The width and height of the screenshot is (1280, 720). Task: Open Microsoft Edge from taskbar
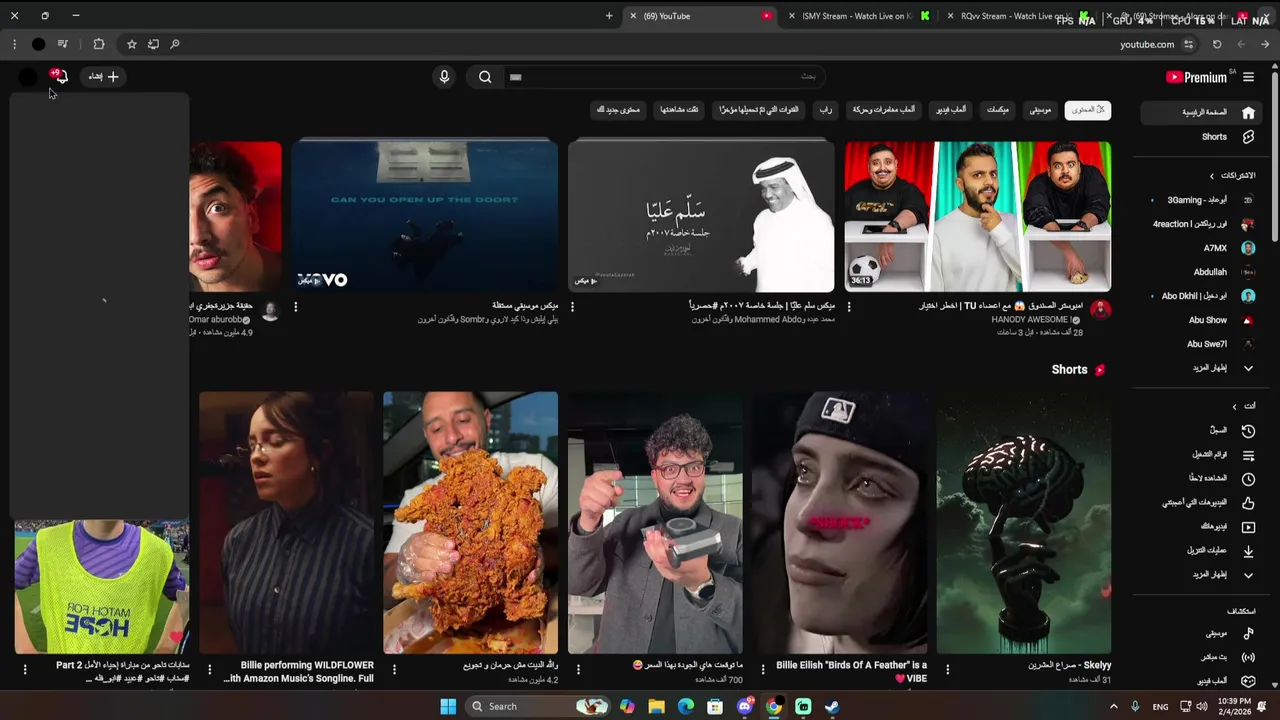tap(686, 706)
